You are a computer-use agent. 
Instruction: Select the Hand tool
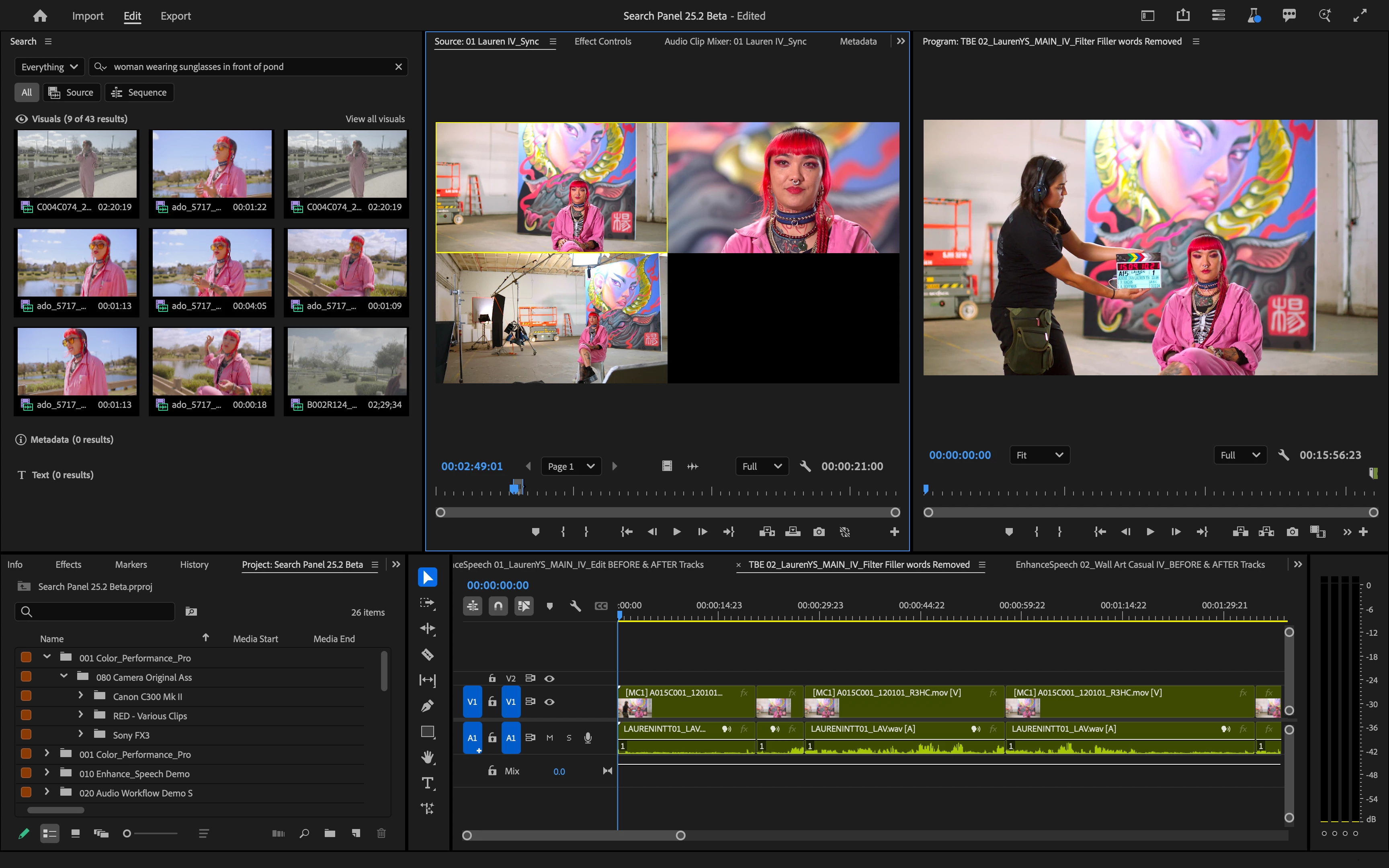(x=428, y=757)
